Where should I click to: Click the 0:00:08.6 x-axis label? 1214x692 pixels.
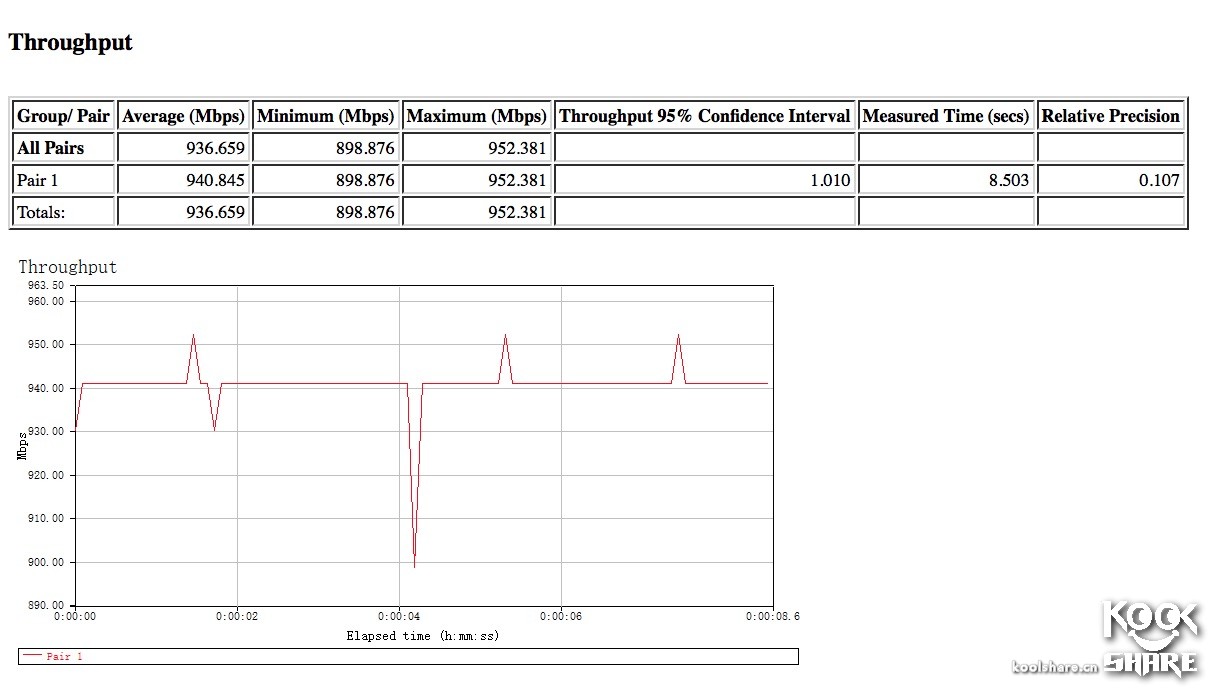(x=772, y=616)
